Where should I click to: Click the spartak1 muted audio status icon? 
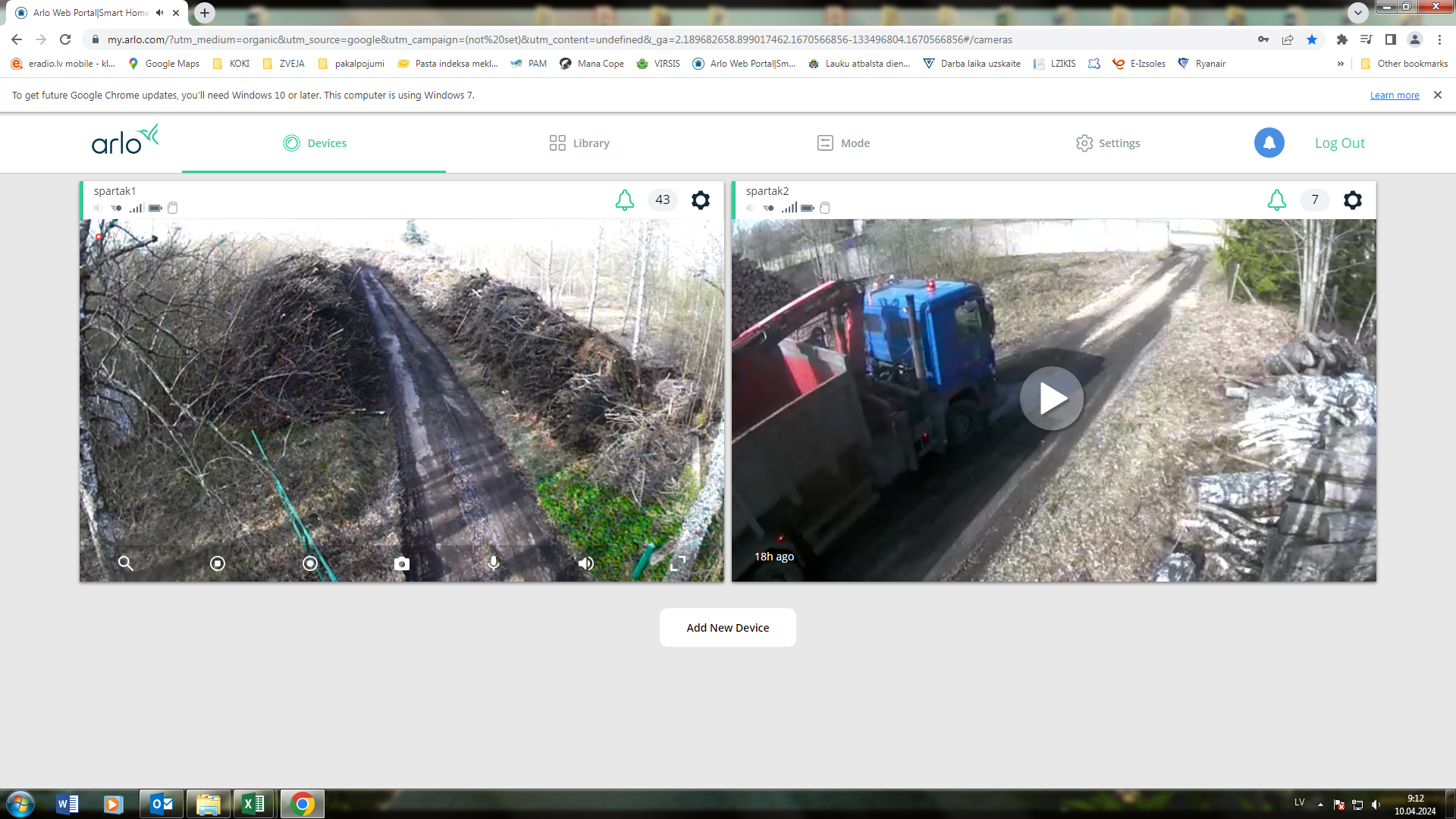click(98, 208)
